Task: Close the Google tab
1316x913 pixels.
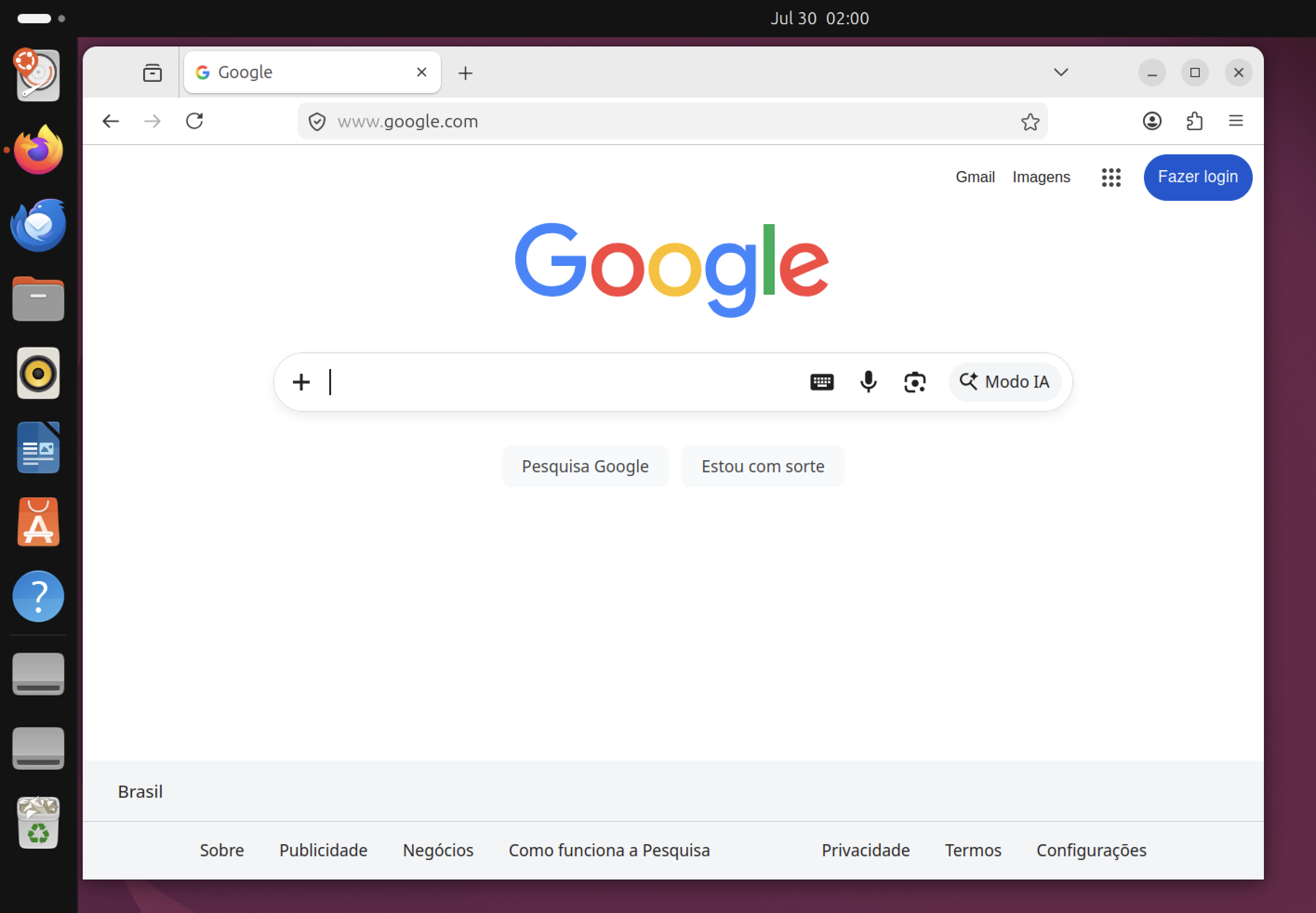Action: coord(422,72)
